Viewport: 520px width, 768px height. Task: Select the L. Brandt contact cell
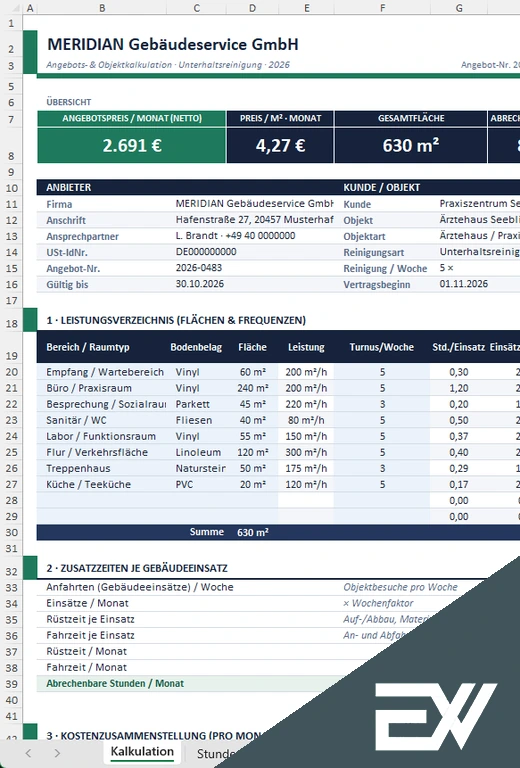[235, 236]
